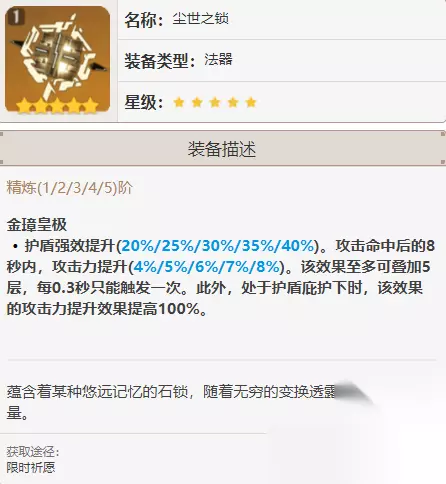
Task: Click the first star in 星级 rating
Action: click(x=179, y=102)
